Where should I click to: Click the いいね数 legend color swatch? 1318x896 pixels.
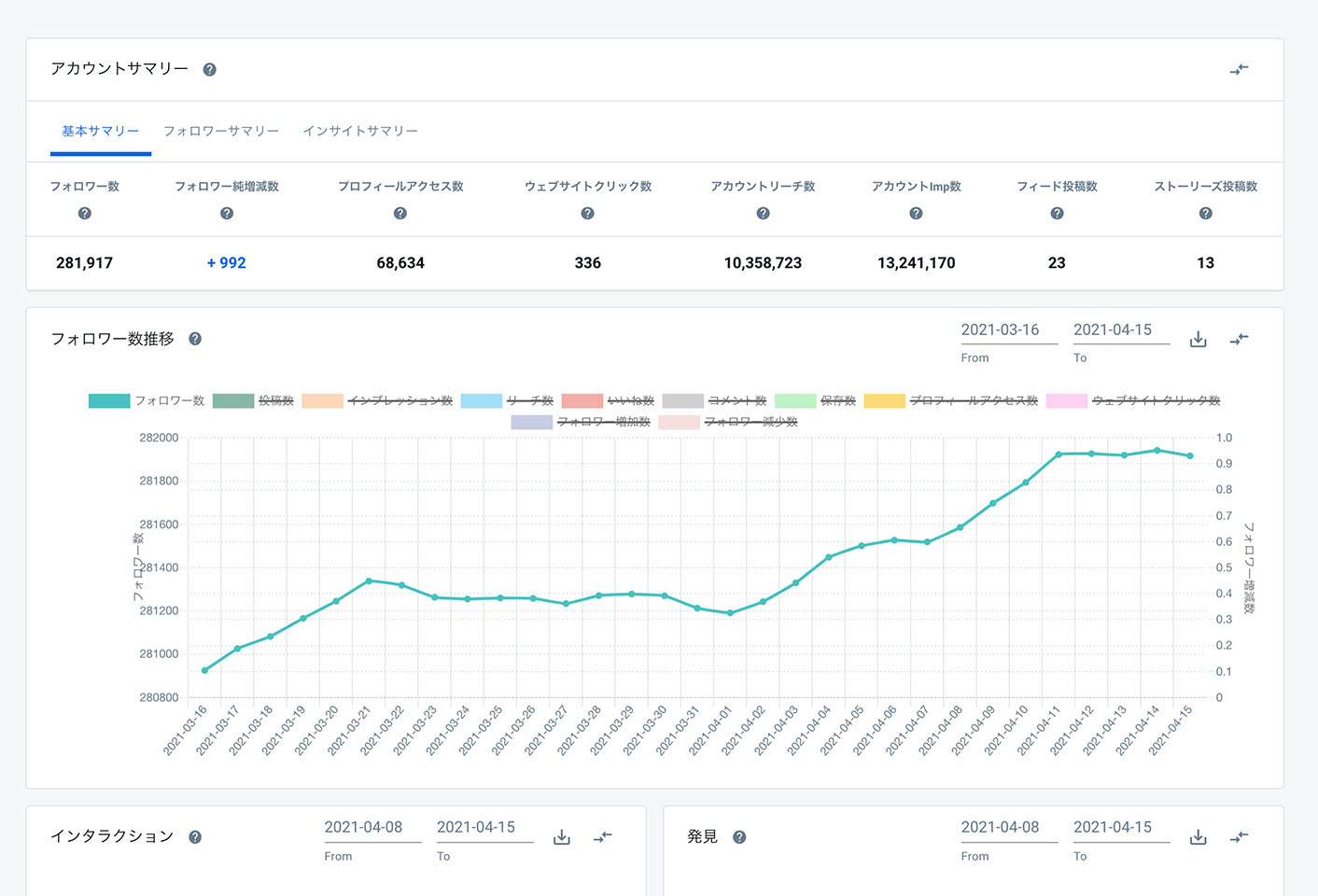point(582,401)
